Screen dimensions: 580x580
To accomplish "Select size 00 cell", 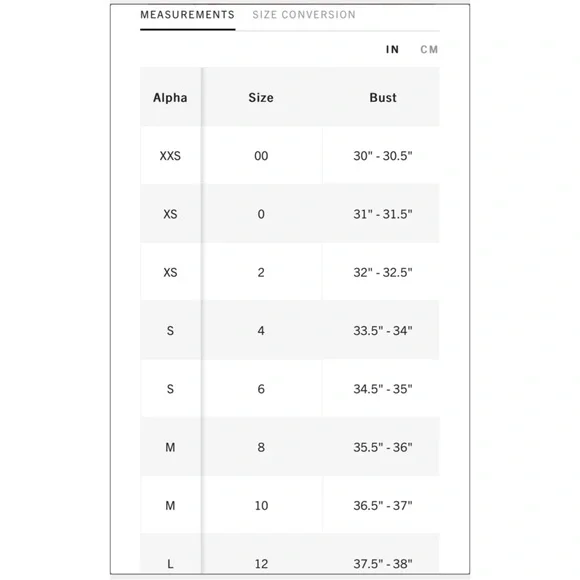I will point(261,156).
